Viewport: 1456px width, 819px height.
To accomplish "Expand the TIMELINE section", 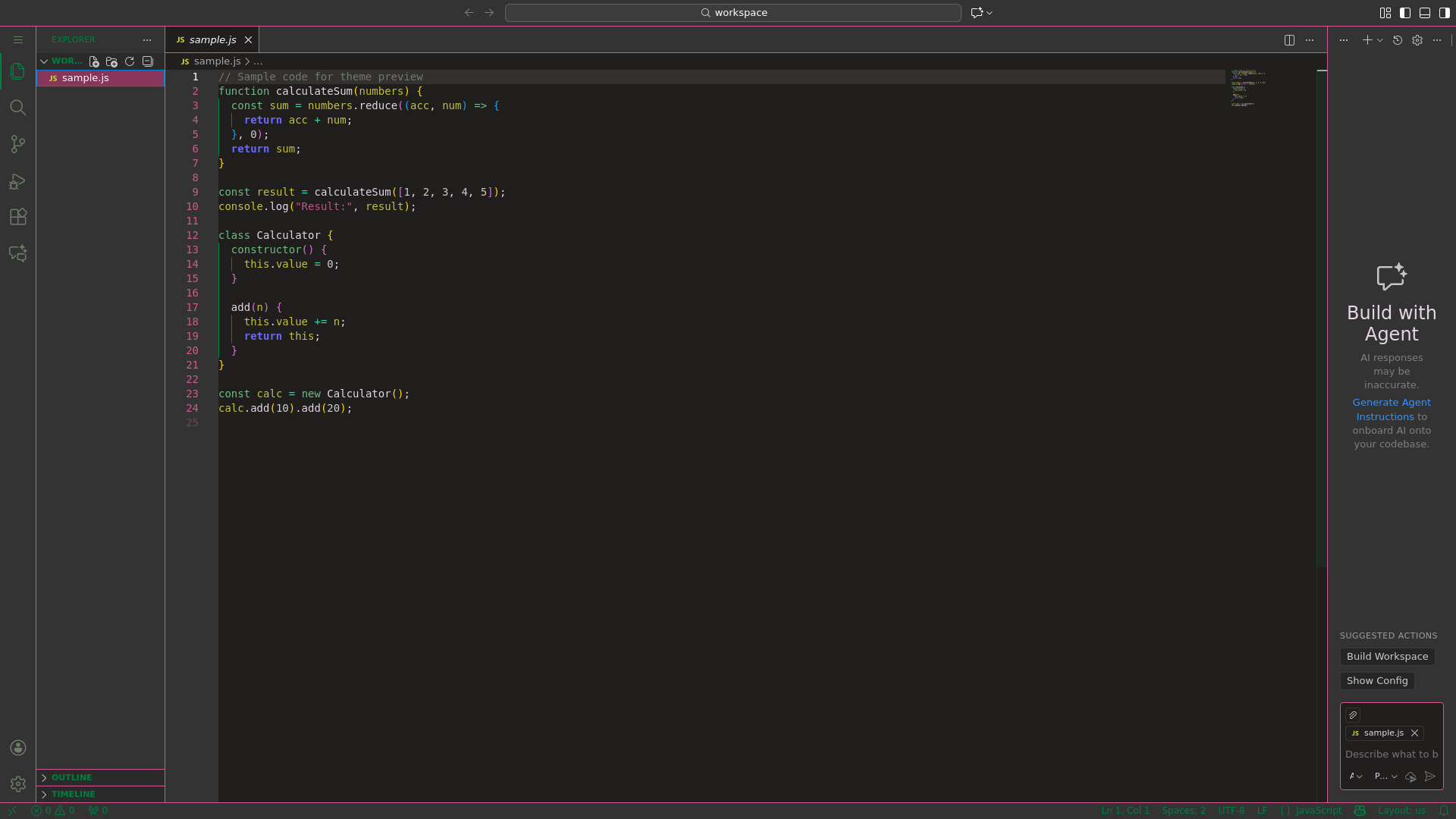I will click(73, 794).
